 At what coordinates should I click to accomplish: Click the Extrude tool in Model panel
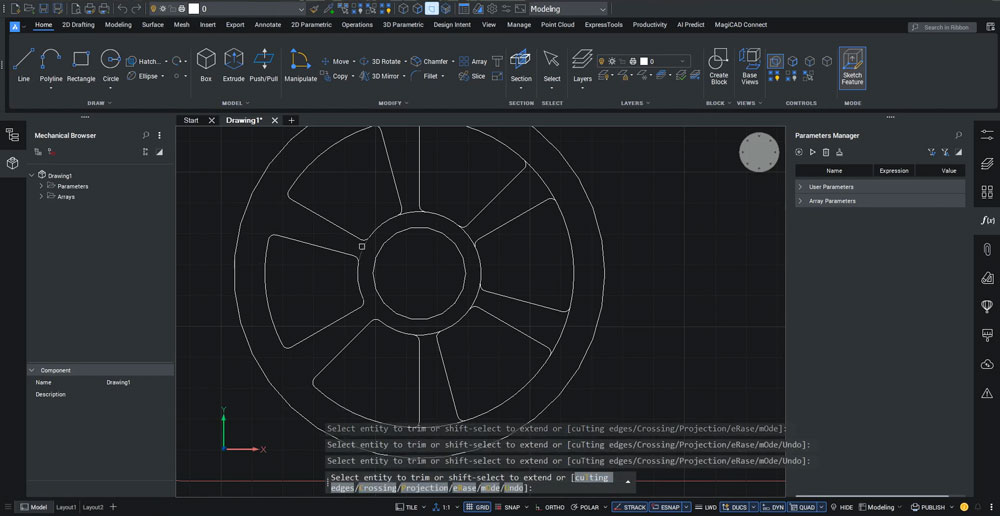point(233,64)
